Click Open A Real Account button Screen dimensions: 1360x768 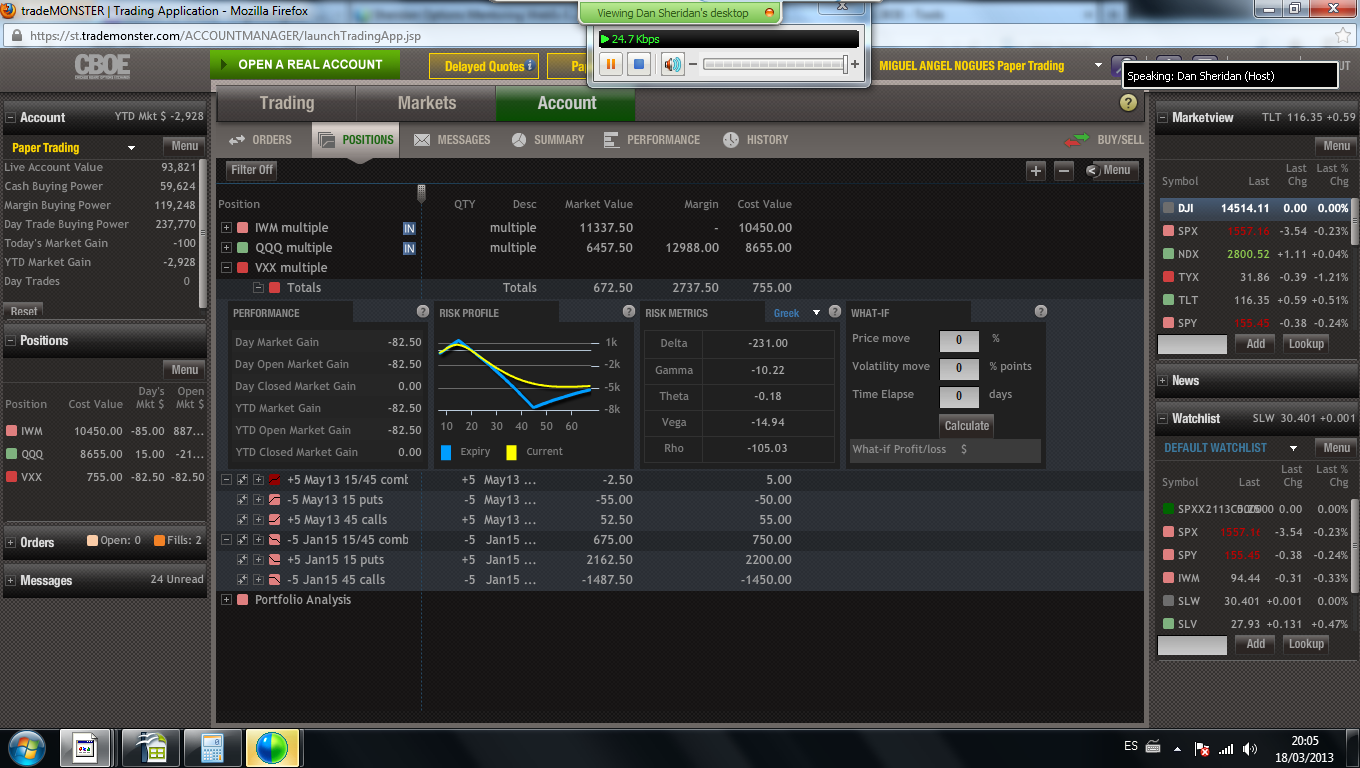305,65
